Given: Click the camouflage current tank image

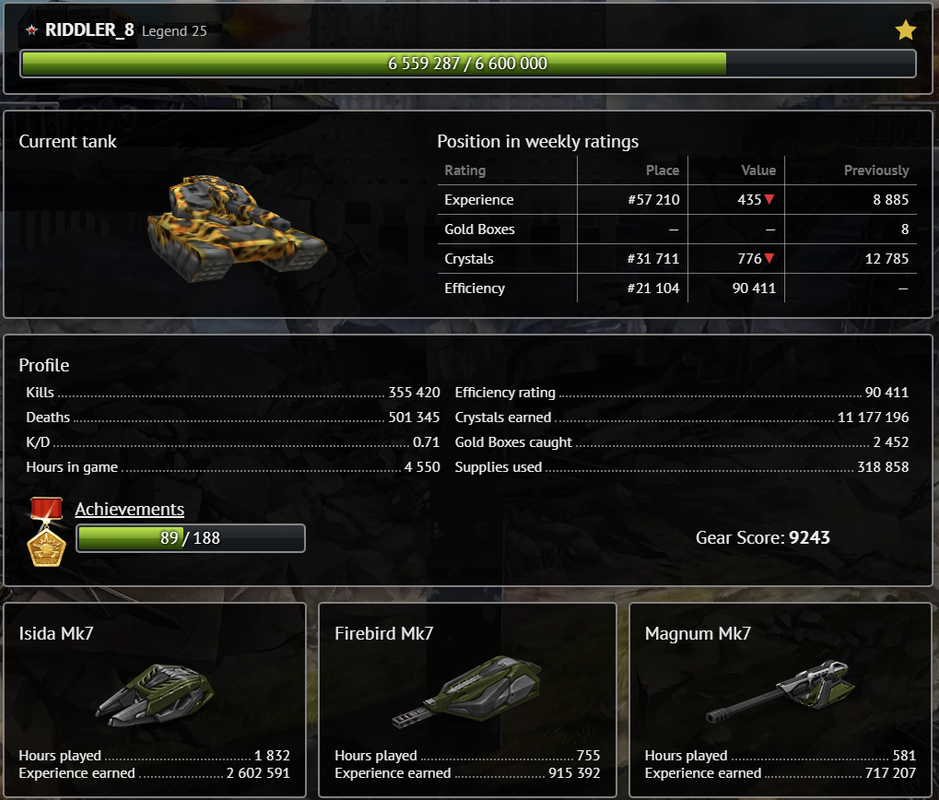Looking at the screenshot, I should 237,228.
